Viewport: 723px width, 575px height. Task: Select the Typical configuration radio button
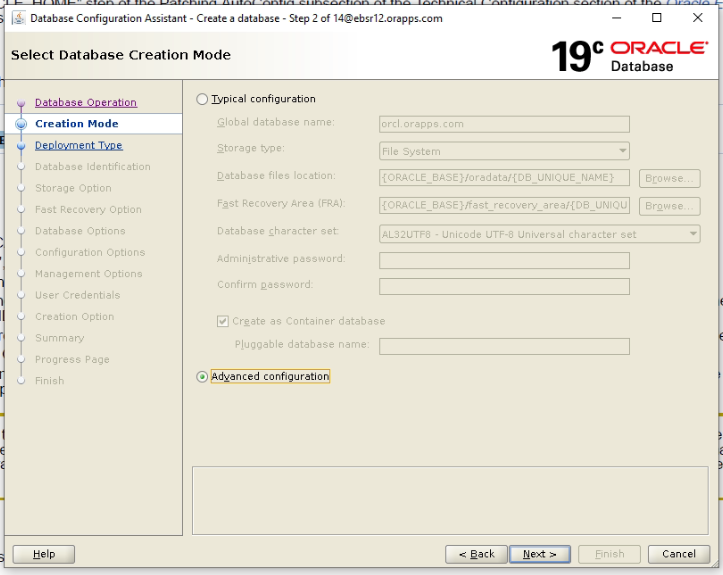point(202,99)
